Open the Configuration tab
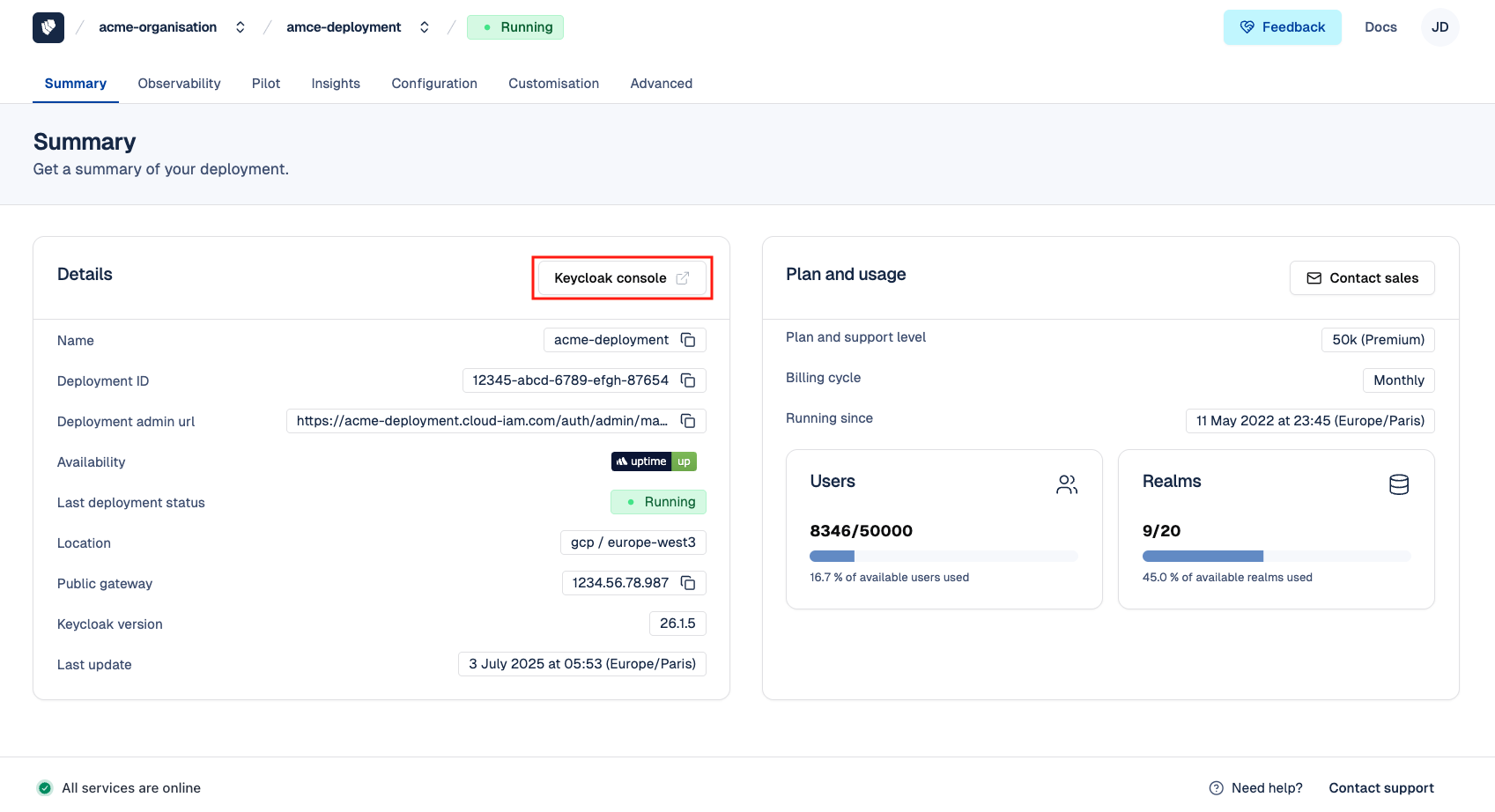 [x=434, y=84]
